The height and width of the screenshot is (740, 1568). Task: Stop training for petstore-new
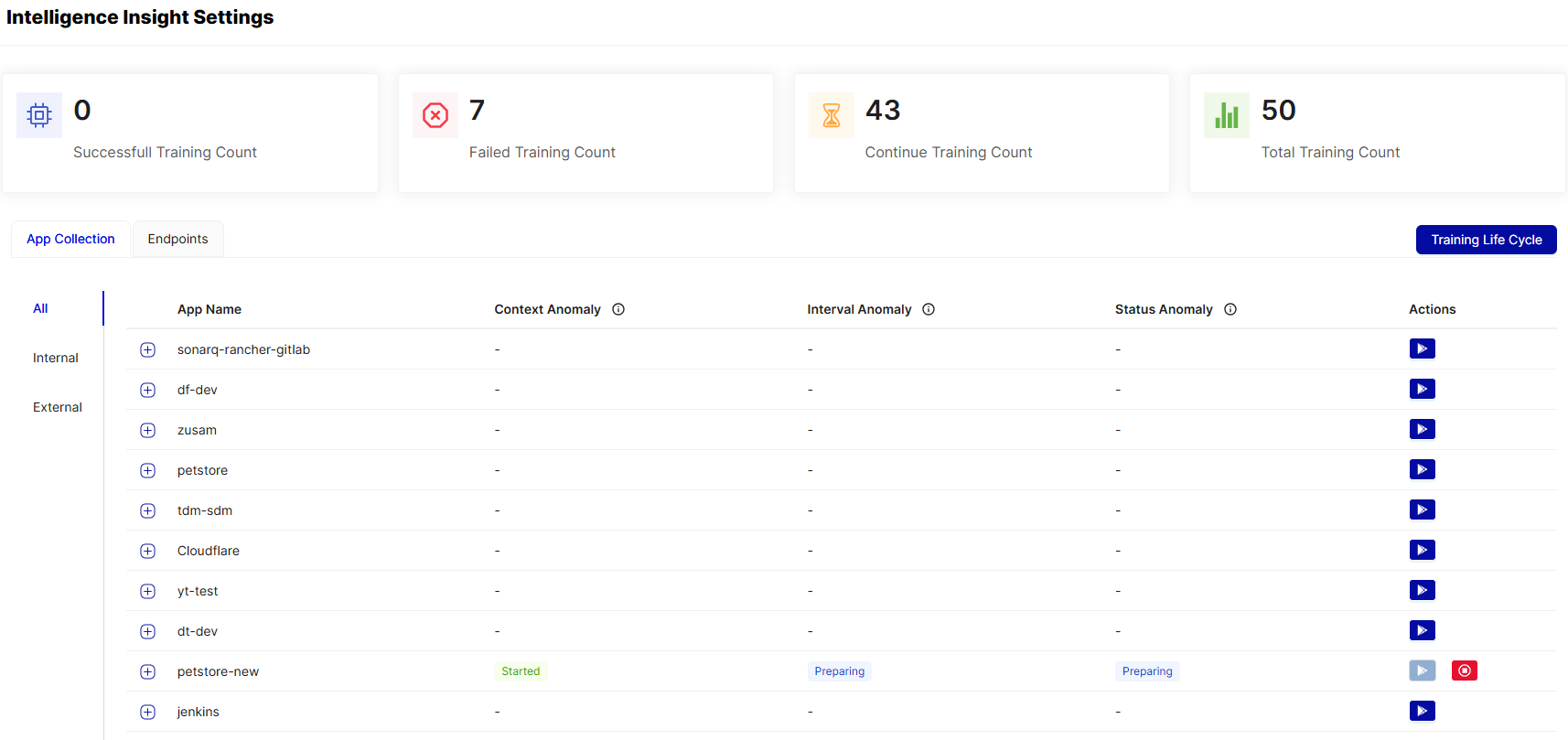point(1464,670)
